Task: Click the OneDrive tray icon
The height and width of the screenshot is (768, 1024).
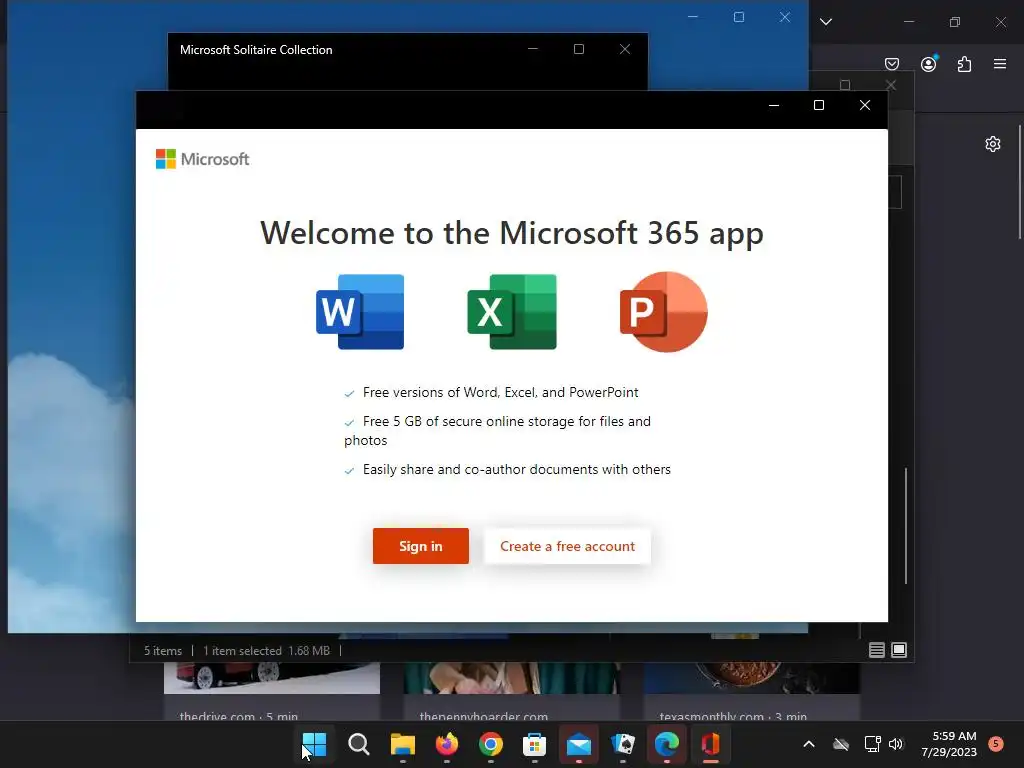Action: click(841, 744)
